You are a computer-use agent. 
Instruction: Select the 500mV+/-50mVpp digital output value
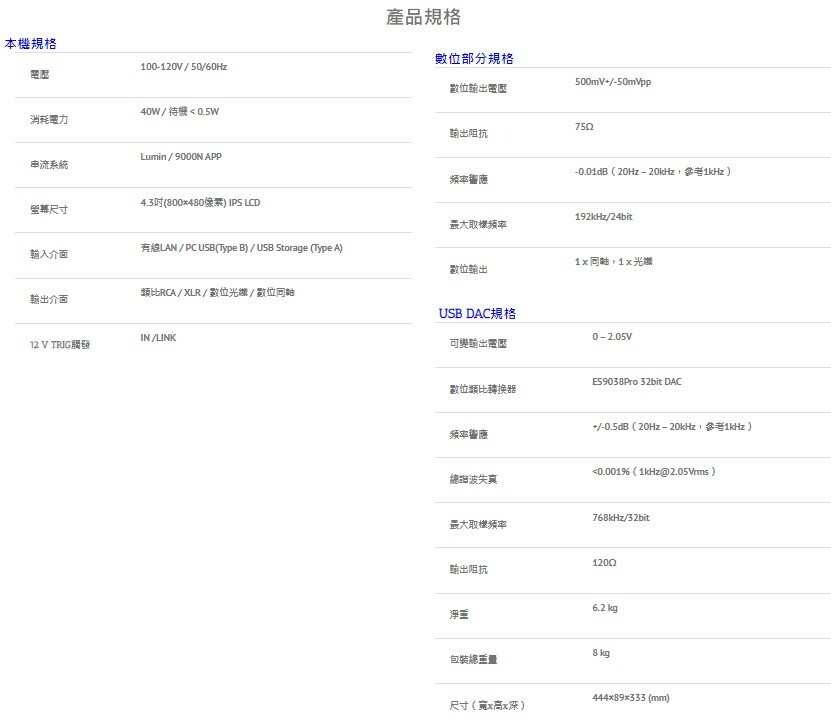coord(612,82)
